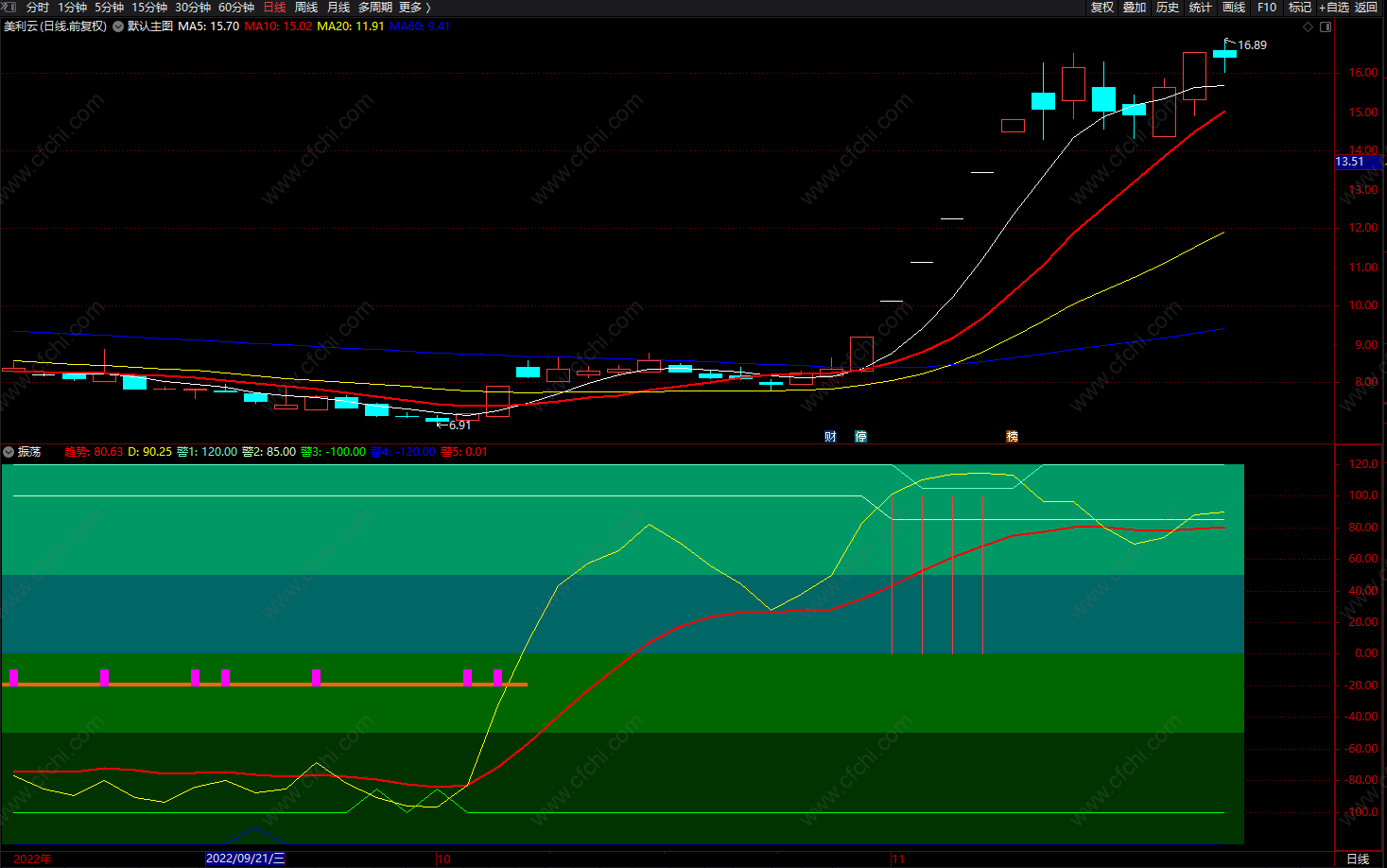This screenshot has height=868, width=1387.
Task: Switch to the 分时 intraday view
Action: pyautogui.click(x=38, y=8)
